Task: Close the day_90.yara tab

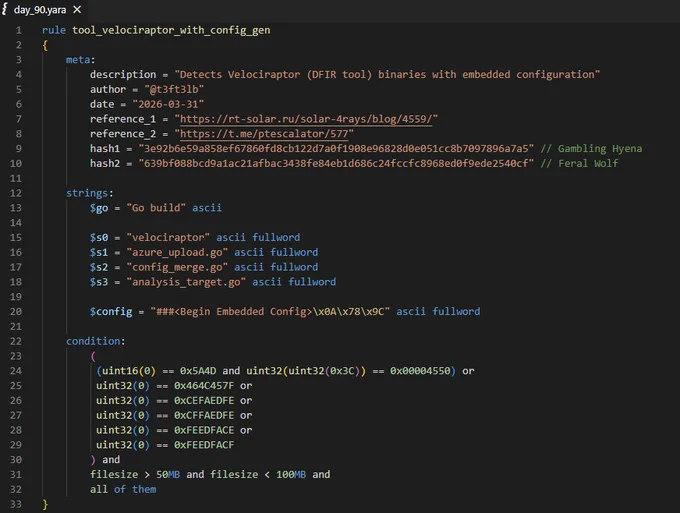Action: tap(77, 10)
